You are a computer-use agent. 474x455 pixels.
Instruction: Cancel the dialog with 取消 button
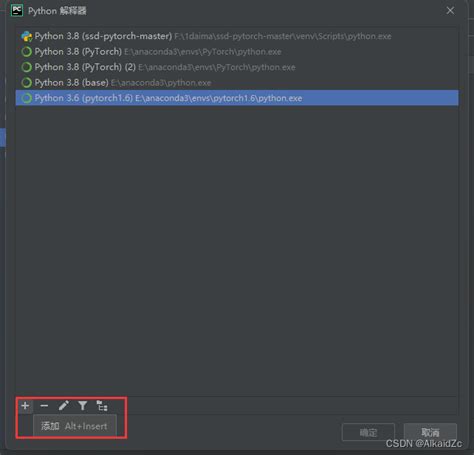430,432
